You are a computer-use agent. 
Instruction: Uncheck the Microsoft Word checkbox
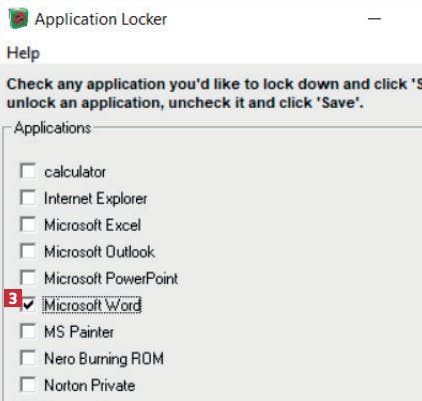click(29, 304)
